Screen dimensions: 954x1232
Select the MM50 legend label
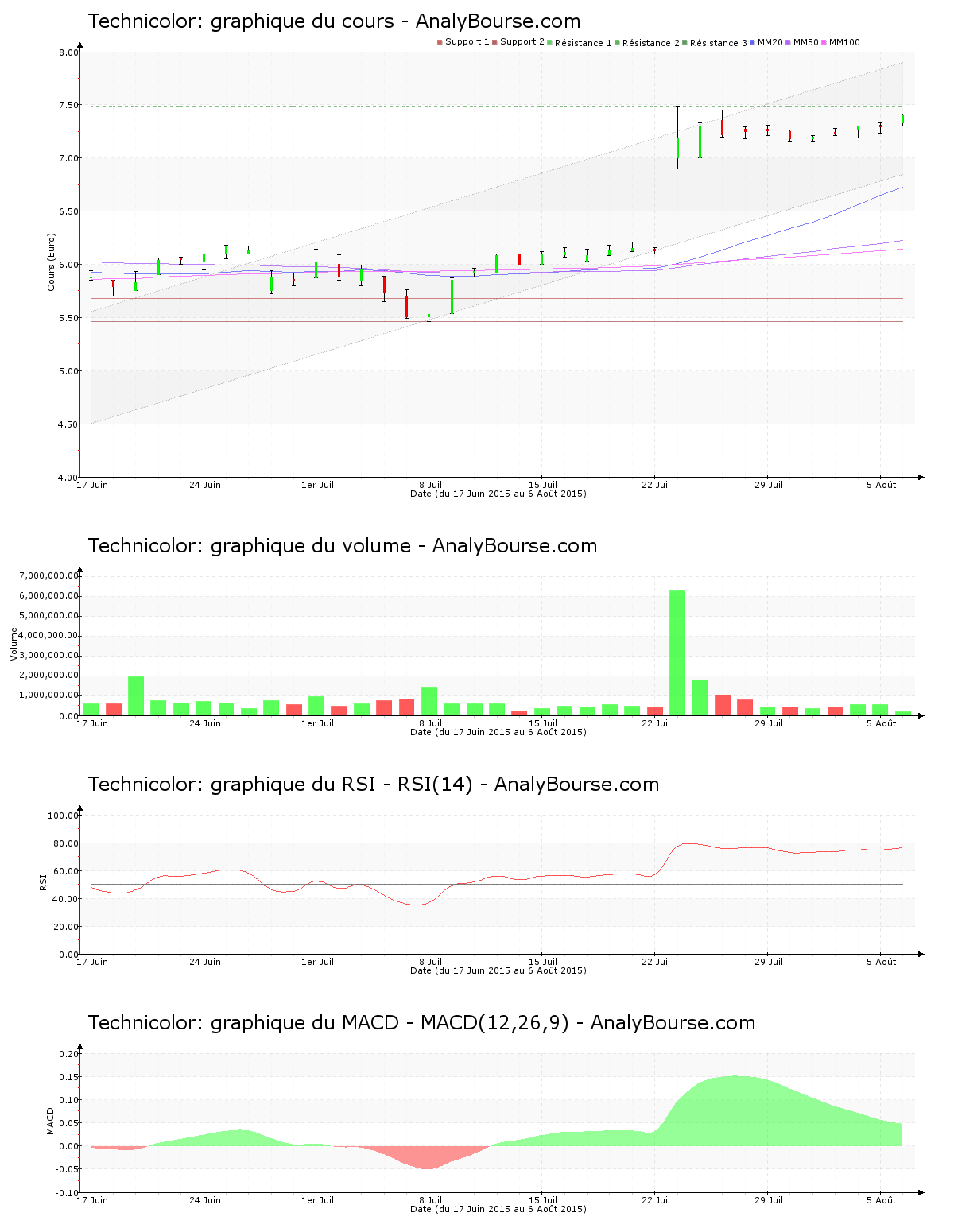(x=805, y=42)
